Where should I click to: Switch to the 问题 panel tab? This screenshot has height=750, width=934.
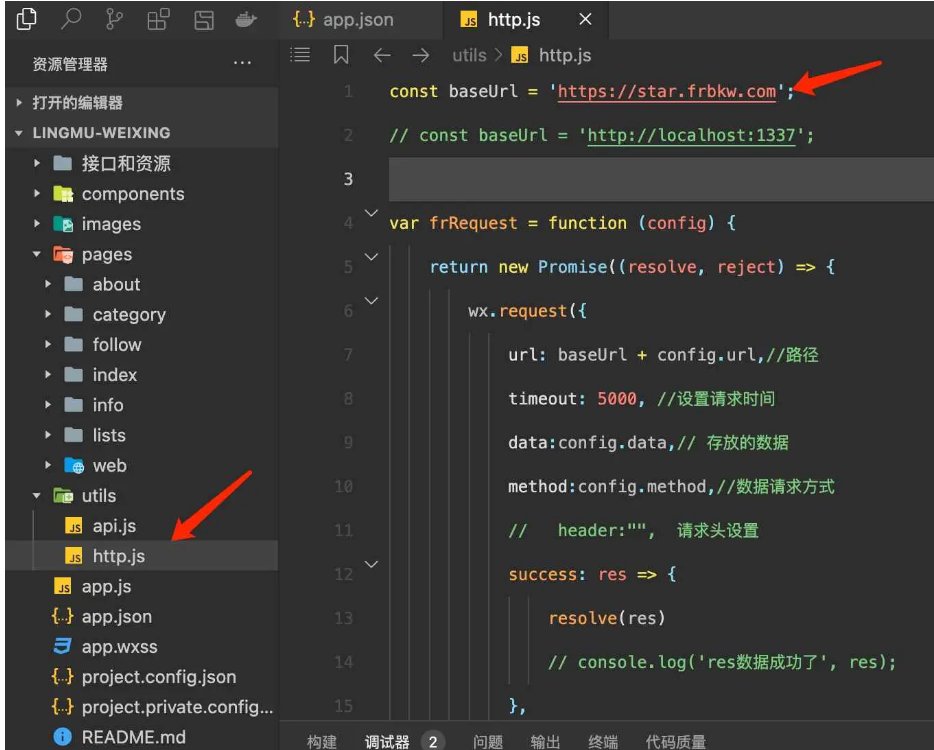[x=488, y=742]
